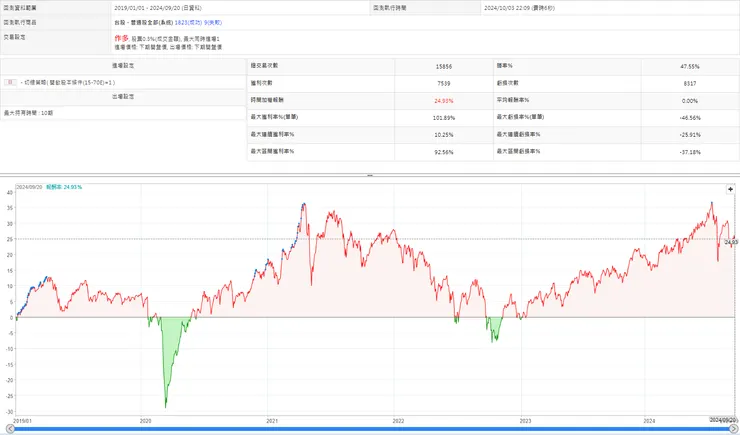Click the max holding period 10 row
Screen dimensions: 740x435
[123, 113]
